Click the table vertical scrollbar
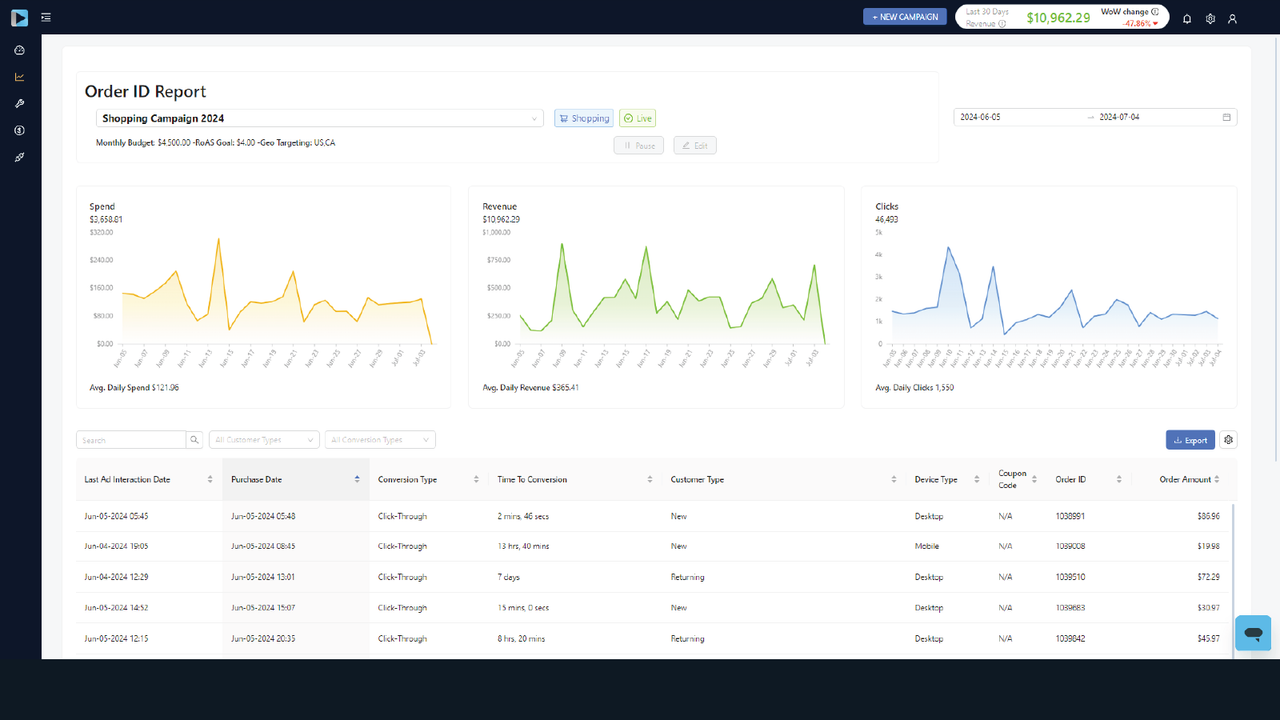The height and width of the screenshot is (720, 1280). click(1234, 580)
